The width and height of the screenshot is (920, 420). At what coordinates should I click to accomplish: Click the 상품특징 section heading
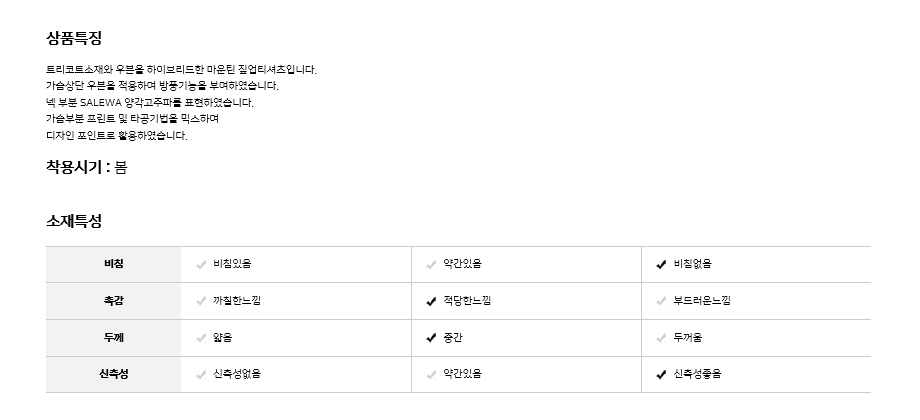(74, 39)
